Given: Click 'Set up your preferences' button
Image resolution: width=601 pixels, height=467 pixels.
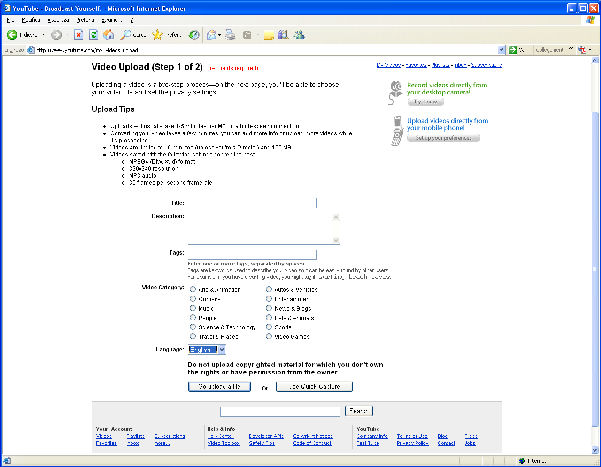Looking at the screenshot, I should click(443, 138).
